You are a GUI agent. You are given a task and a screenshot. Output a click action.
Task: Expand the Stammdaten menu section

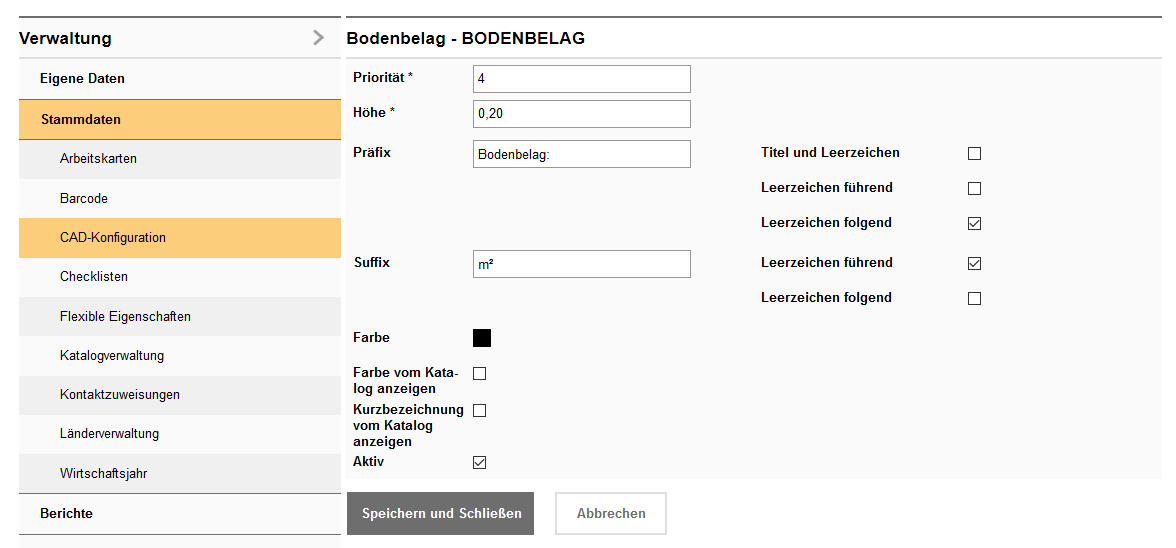(81, 120)
